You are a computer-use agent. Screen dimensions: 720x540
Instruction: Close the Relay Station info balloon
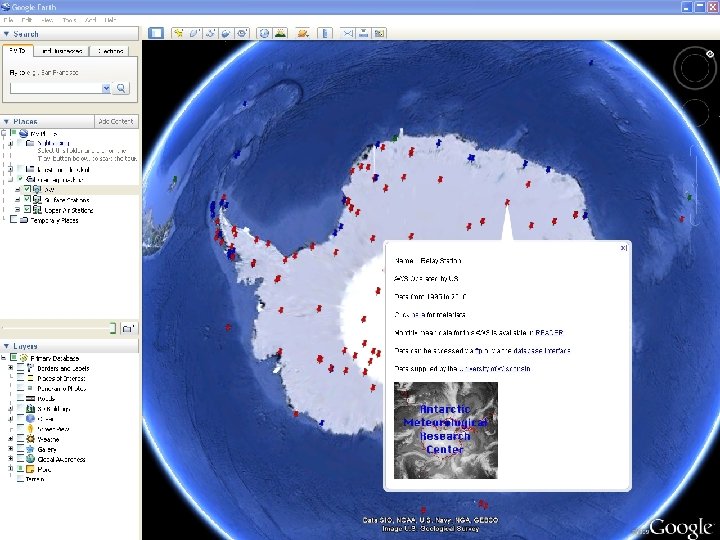(623, 248)
